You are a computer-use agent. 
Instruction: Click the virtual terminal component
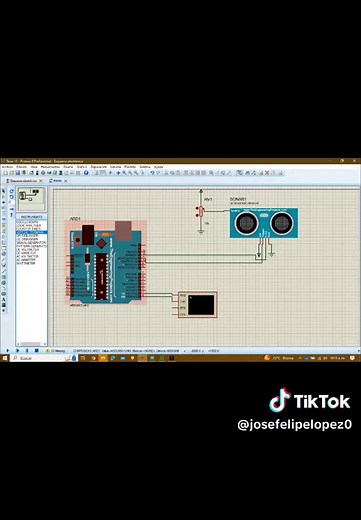[x=198, y=305]
